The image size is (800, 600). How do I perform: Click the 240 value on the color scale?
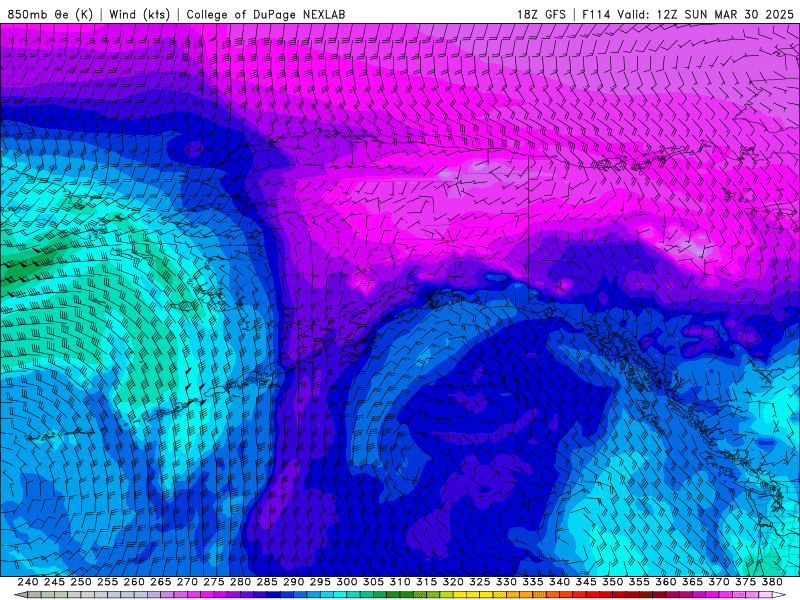[28, 582]
